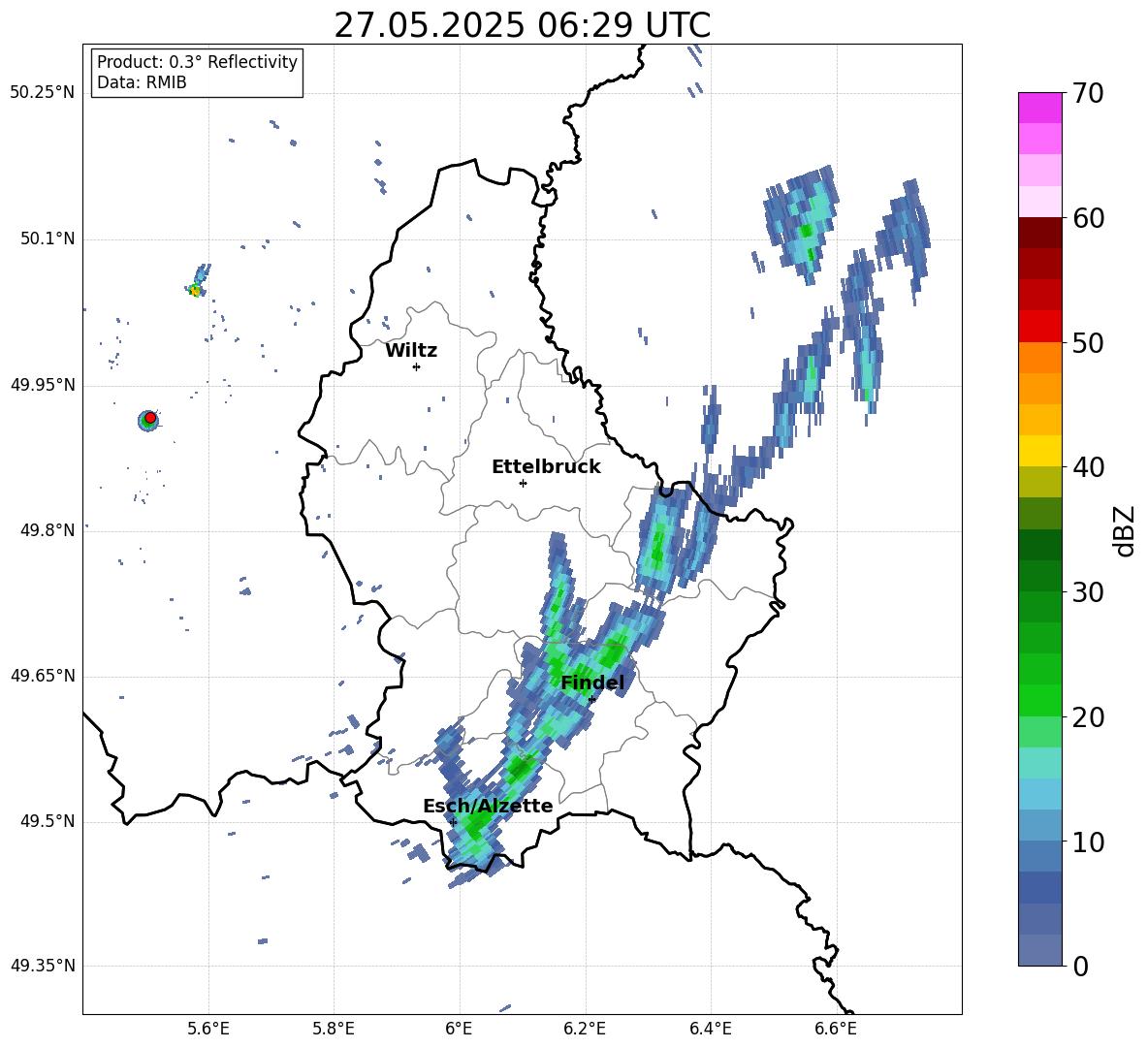Click the colorbar 20 tick label
This screenshot has height=1048, width=1148.
tap(1088, 716)
